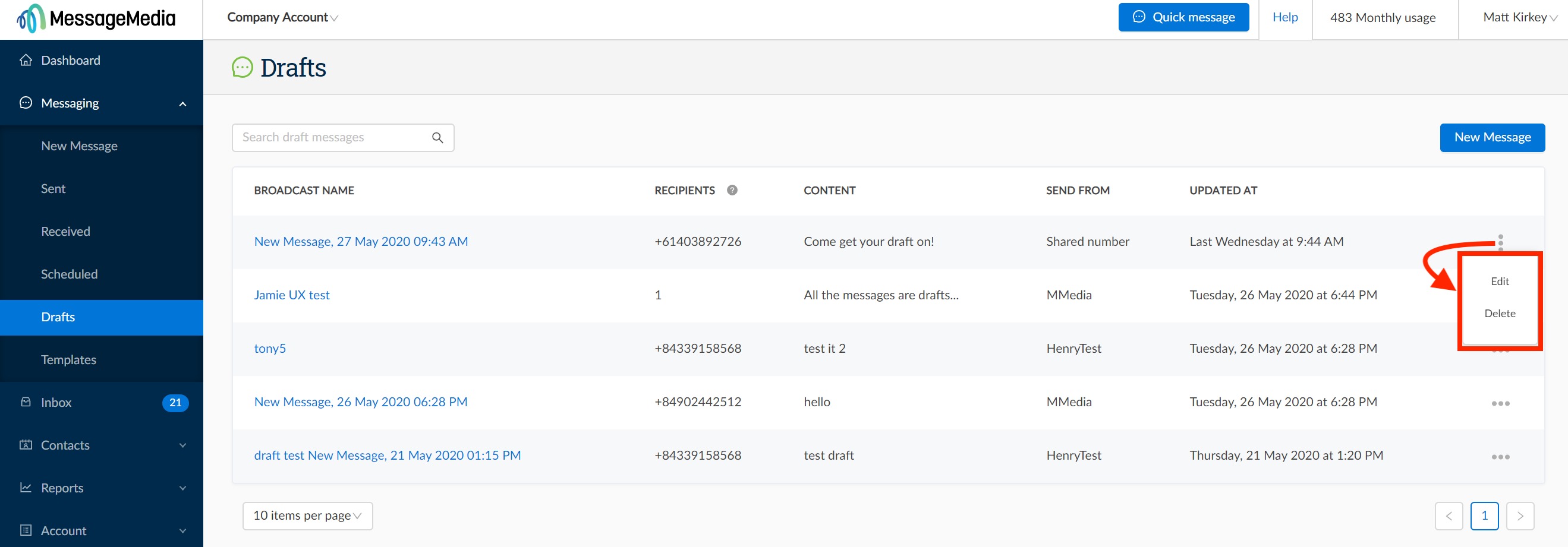Image resolution: width=1568 pixels, height=547 pixels.
Task: Click the Recipients help question icon
Action: point(732,190)
